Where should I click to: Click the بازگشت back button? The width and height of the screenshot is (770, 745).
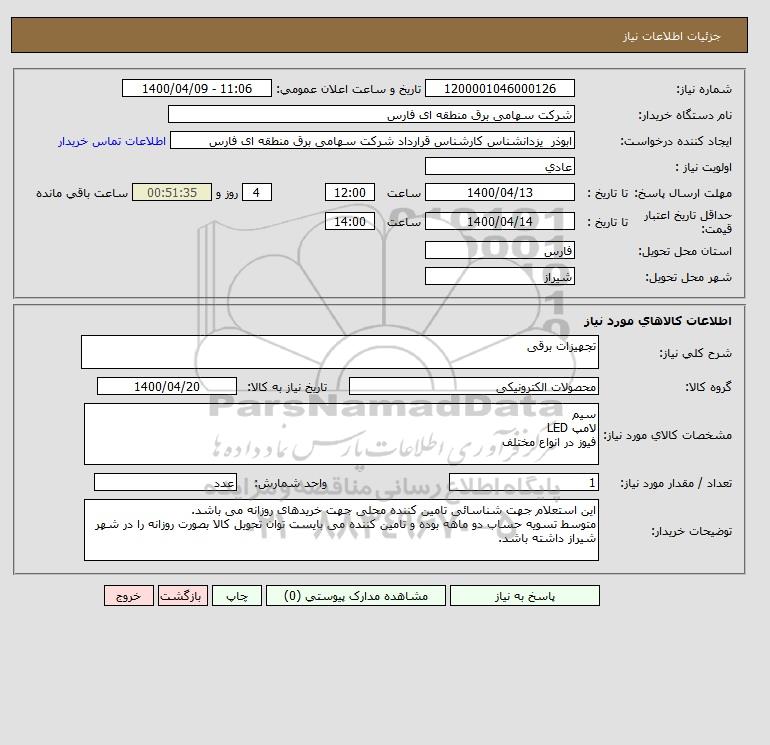tap(183, 595)
